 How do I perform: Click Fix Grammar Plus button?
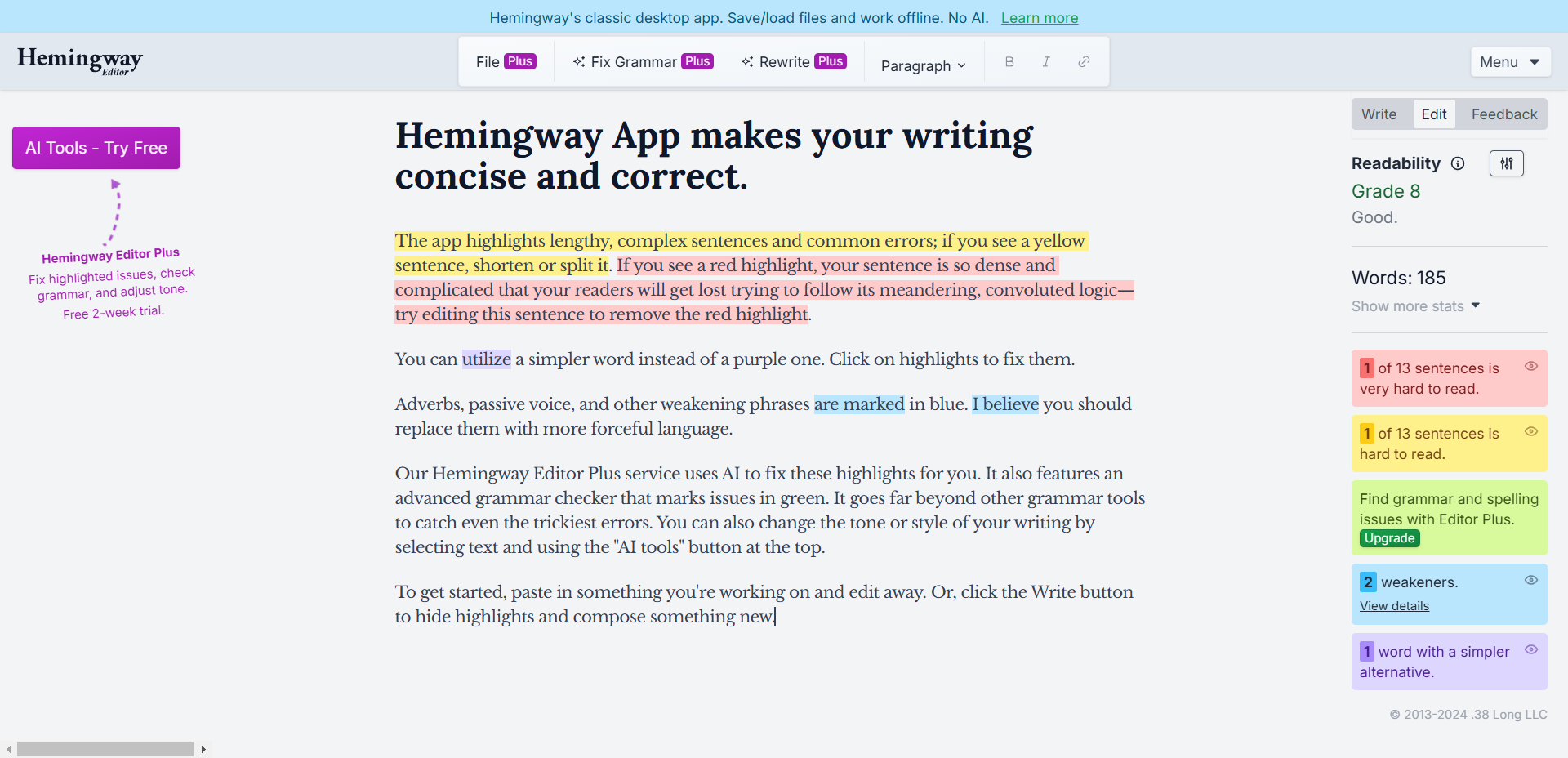click(x=643, y=62)
